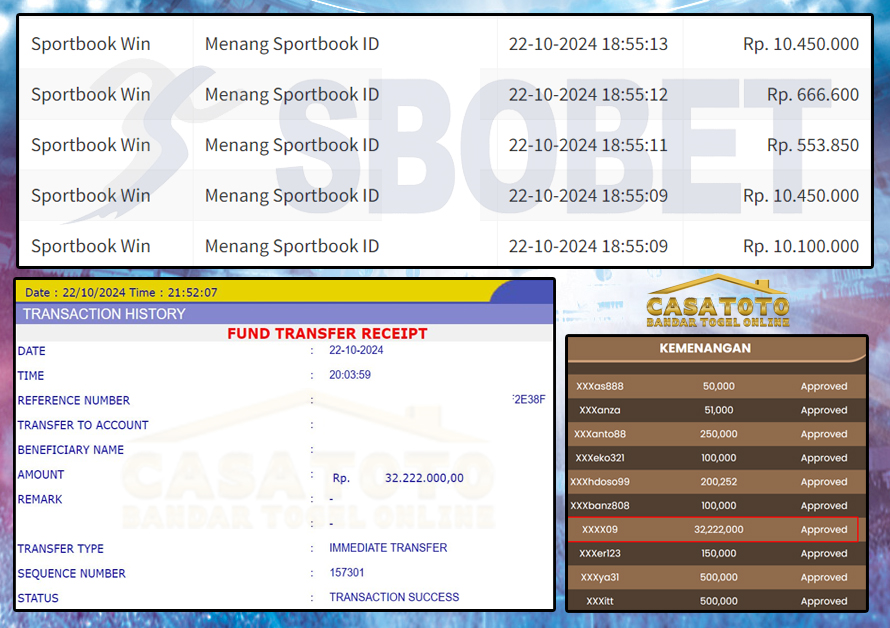
Task: Select the Rp. 666.600 win amount
Action: click(812, 95)
